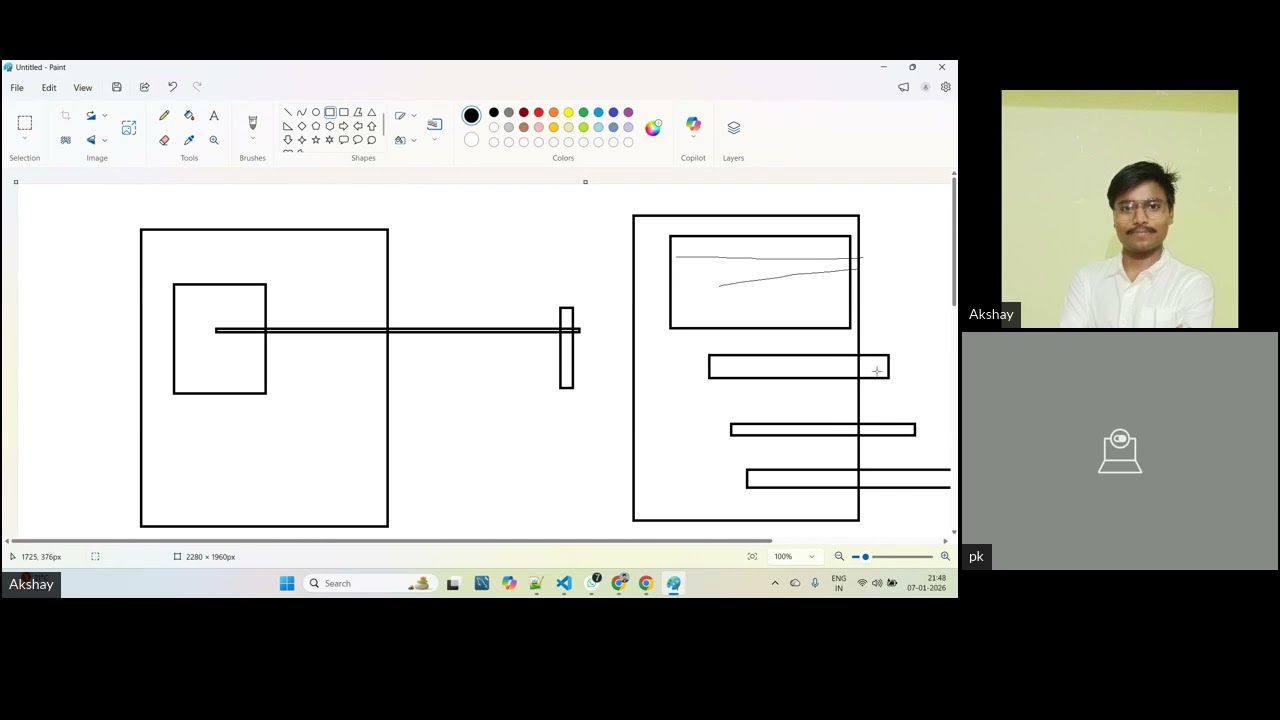Select the Rounded rectangle shape
Image resolution: width=1280 pixels, height=720 pixels.
[344, 113]
